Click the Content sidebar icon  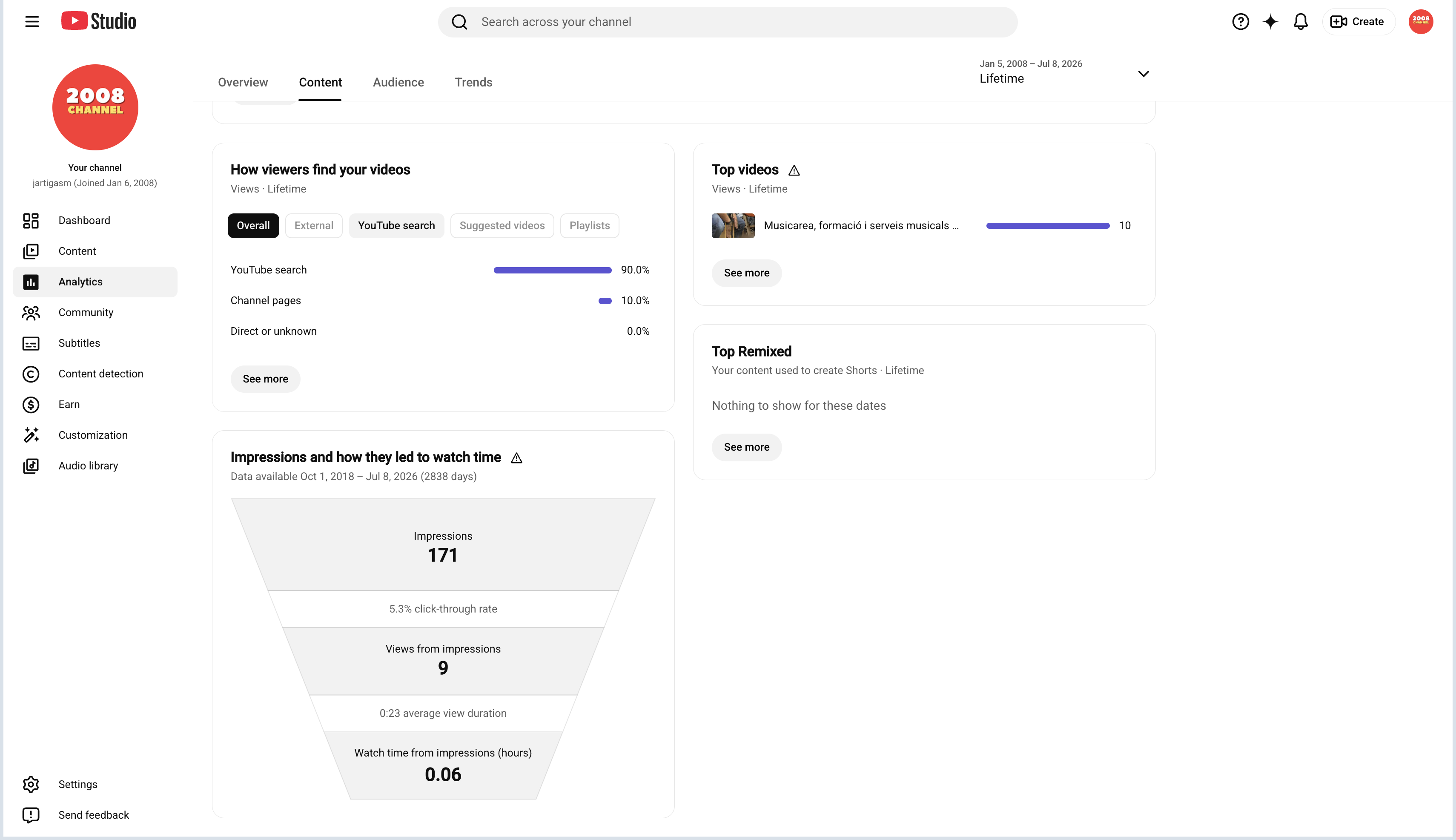click(31, 251)
